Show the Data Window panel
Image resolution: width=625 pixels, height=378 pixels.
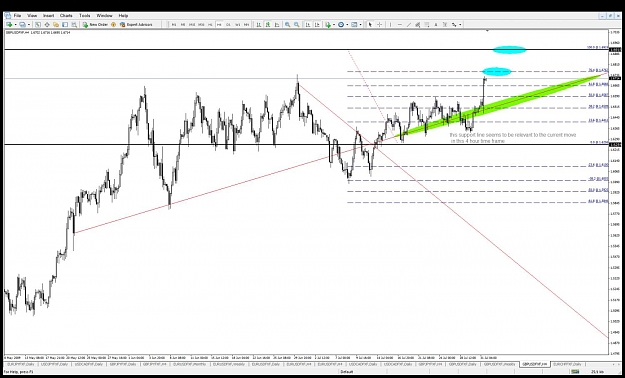click(47, 25)
